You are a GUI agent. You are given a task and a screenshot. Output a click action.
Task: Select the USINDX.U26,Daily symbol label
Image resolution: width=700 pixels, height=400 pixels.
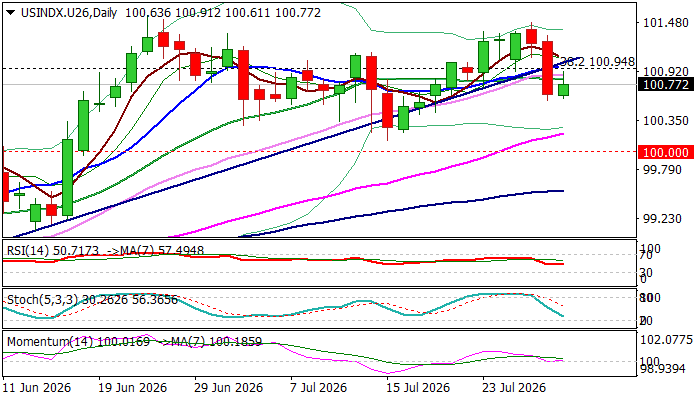pos(69,13)
